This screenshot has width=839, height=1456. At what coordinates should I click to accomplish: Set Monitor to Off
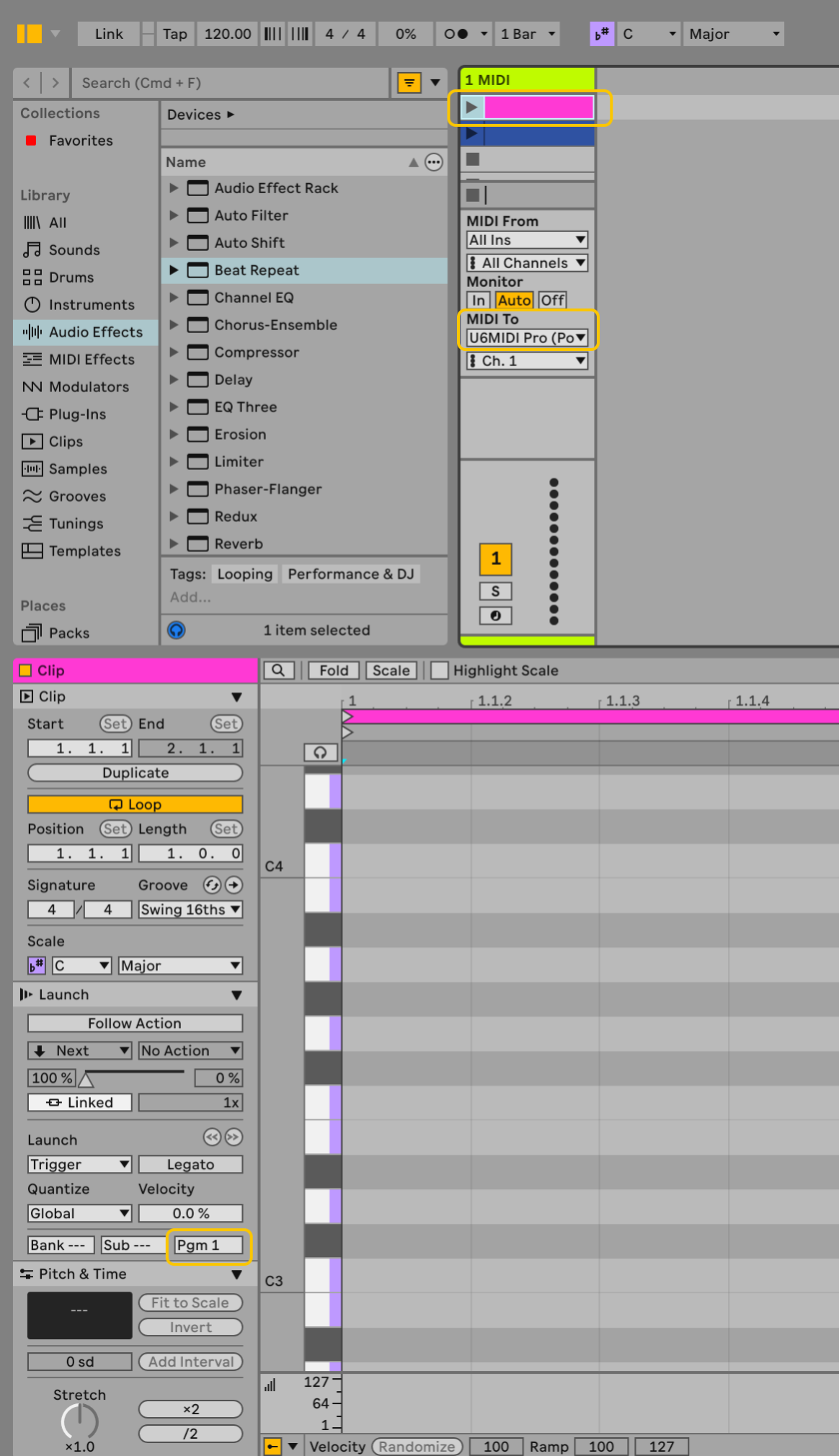[x=553, y=301]
